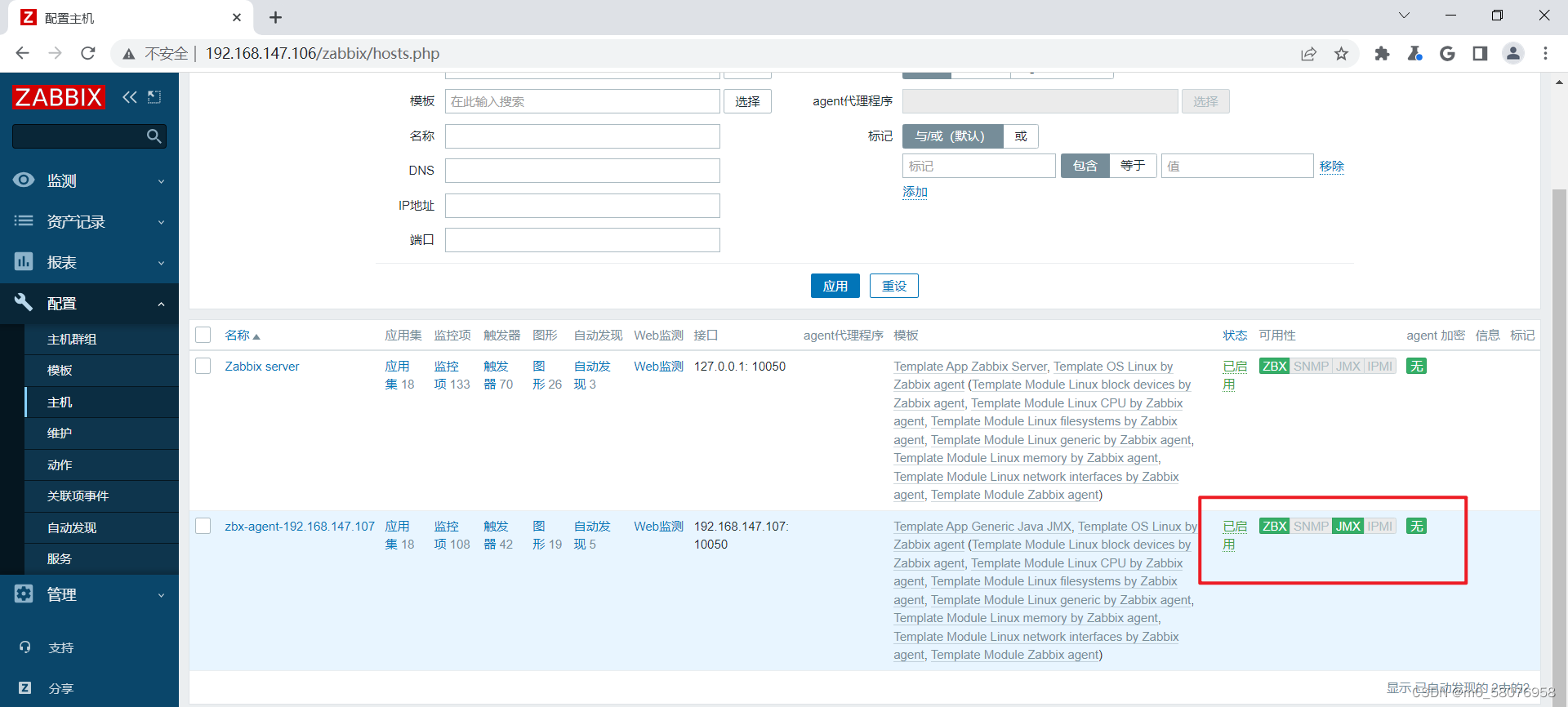
Task: Select the 或 tag mode
Action: click(x=1021, y=136)
